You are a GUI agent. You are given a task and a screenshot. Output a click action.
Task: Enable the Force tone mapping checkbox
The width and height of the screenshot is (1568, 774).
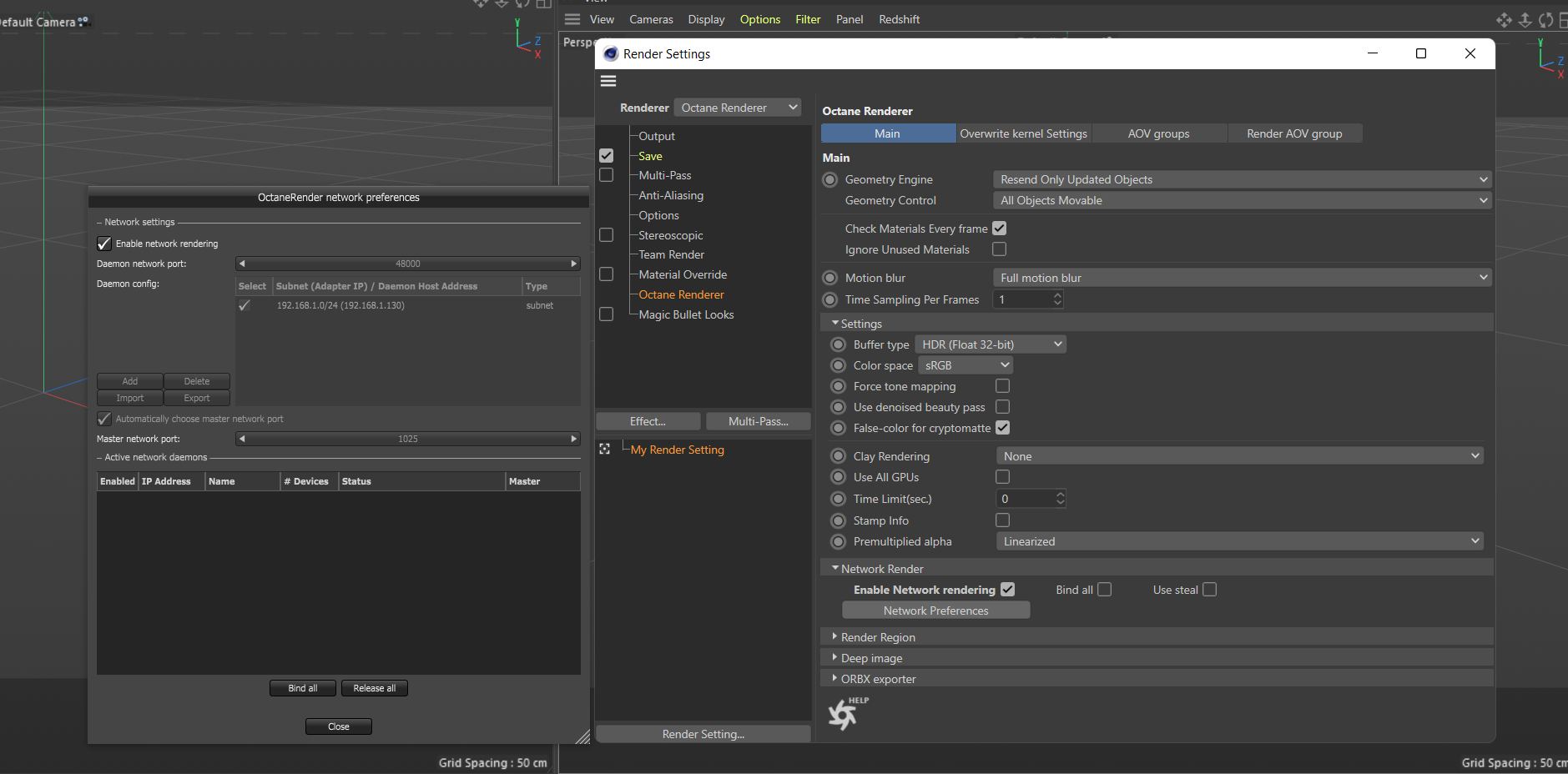(1003, 386)
